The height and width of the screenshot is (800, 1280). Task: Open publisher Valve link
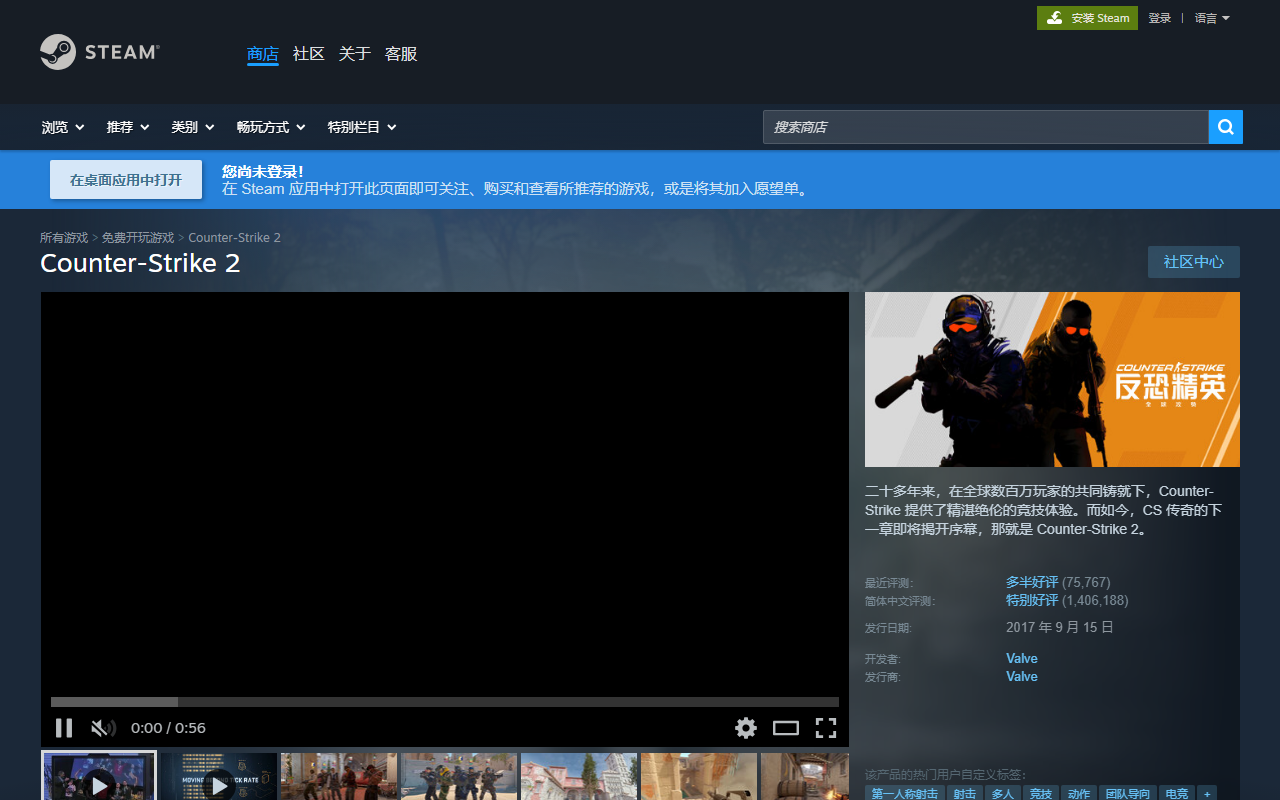1022,676
